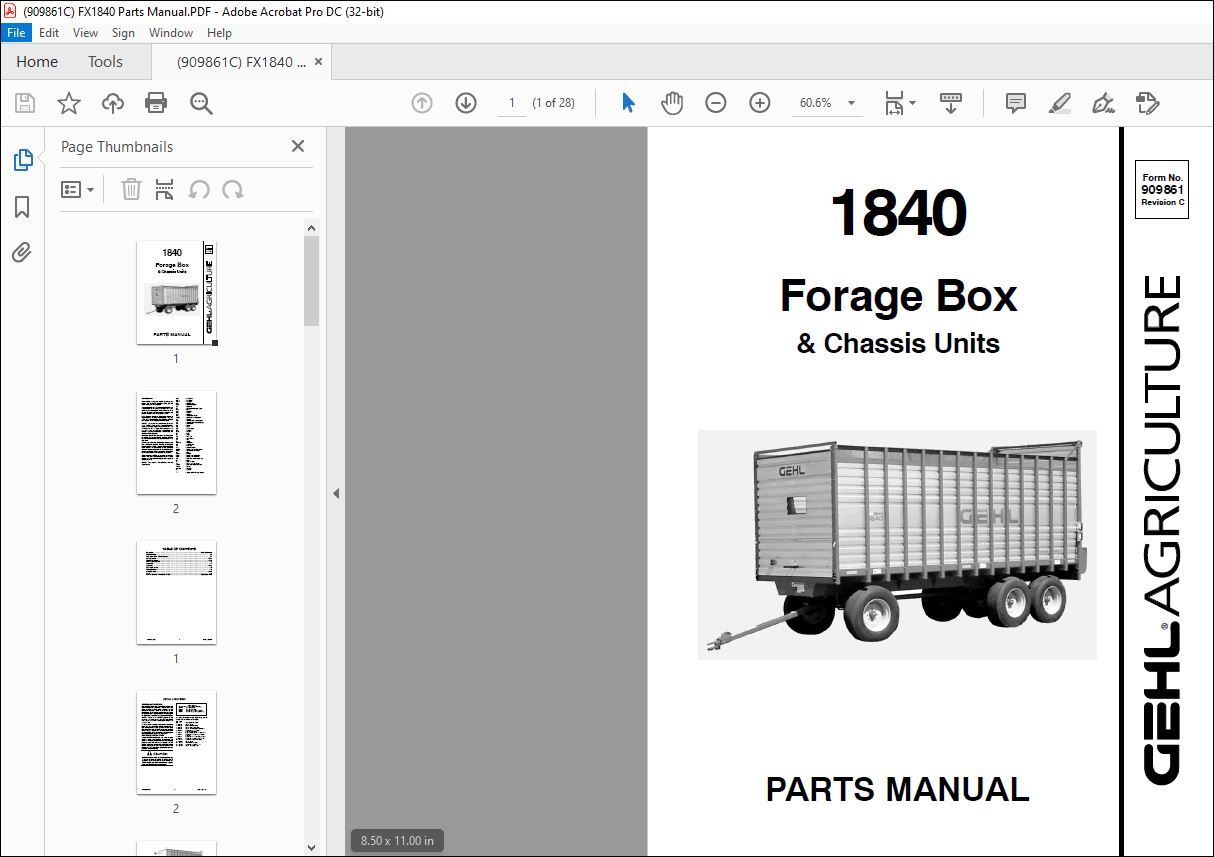Switch to the Home tab

[x=37, y=62]
